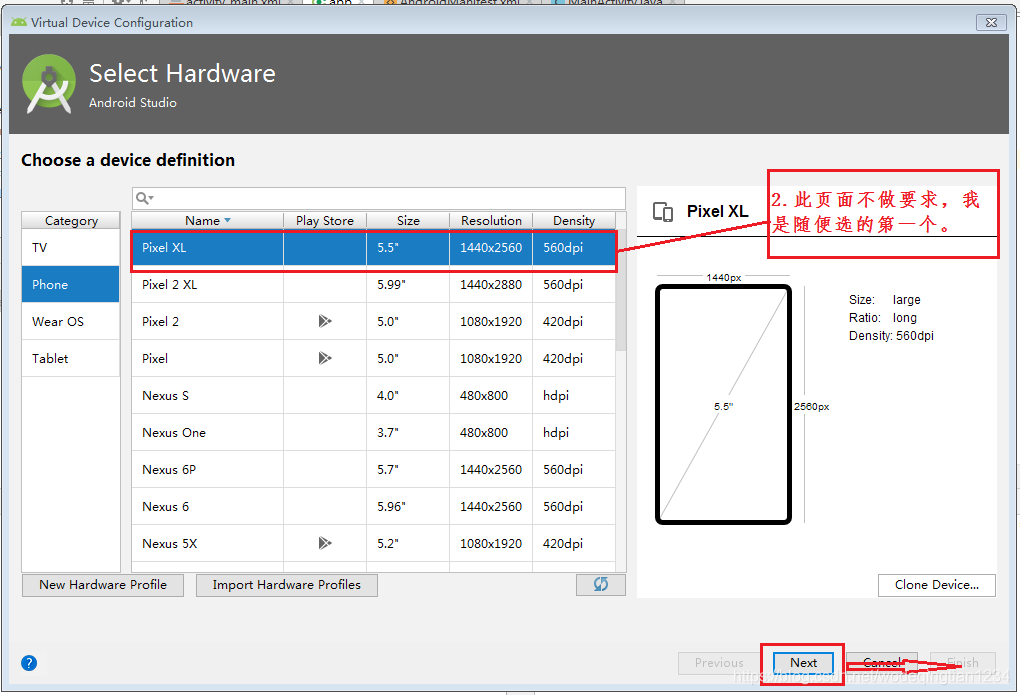Click the 5.7" size cell of Nexus 6P
Viewport: 1020px width, 695px height.
click(x=408, y=470)
